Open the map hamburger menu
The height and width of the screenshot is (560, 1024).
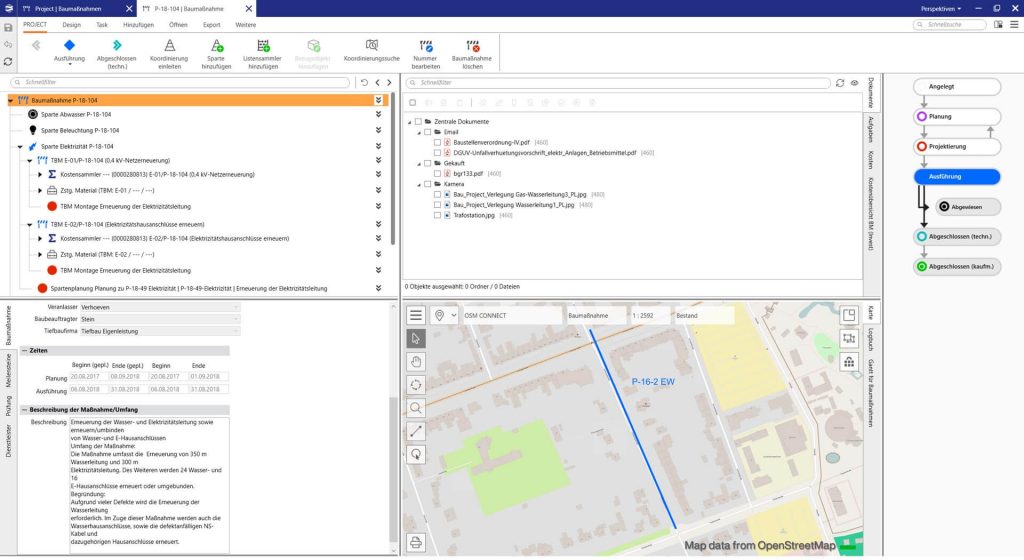[417, 315]
